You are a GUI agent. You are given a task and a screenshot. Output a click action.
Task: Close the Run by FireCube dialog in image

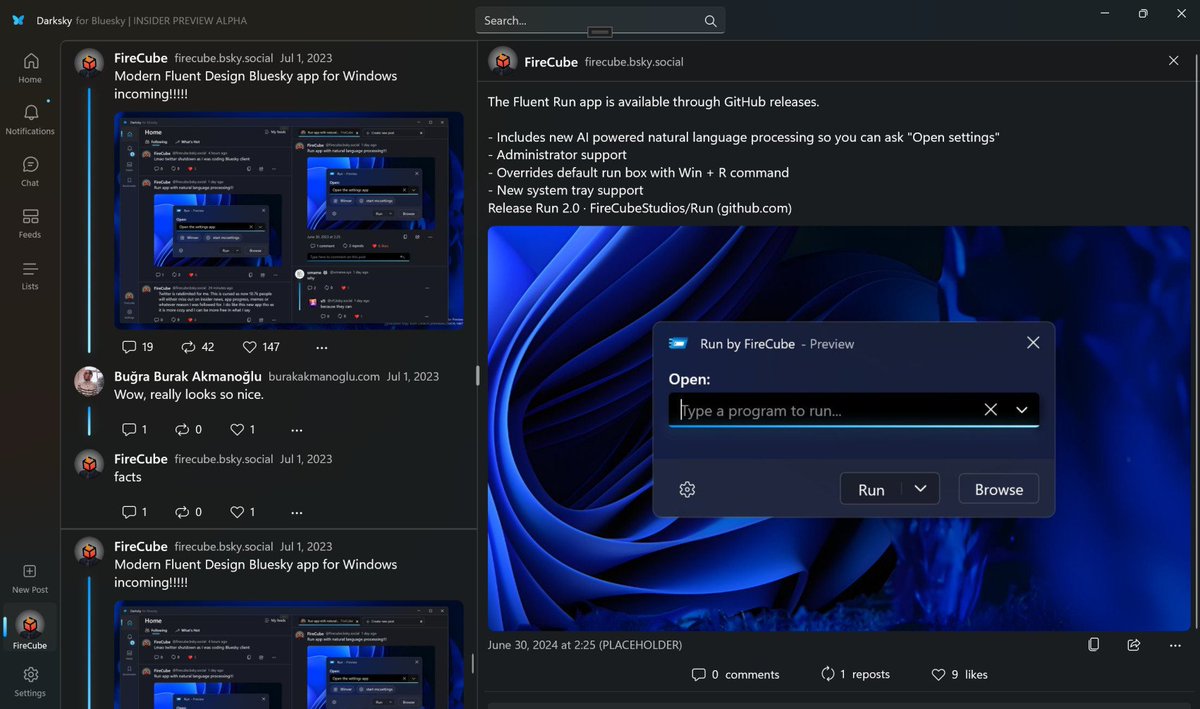[x=1033, y=343]
